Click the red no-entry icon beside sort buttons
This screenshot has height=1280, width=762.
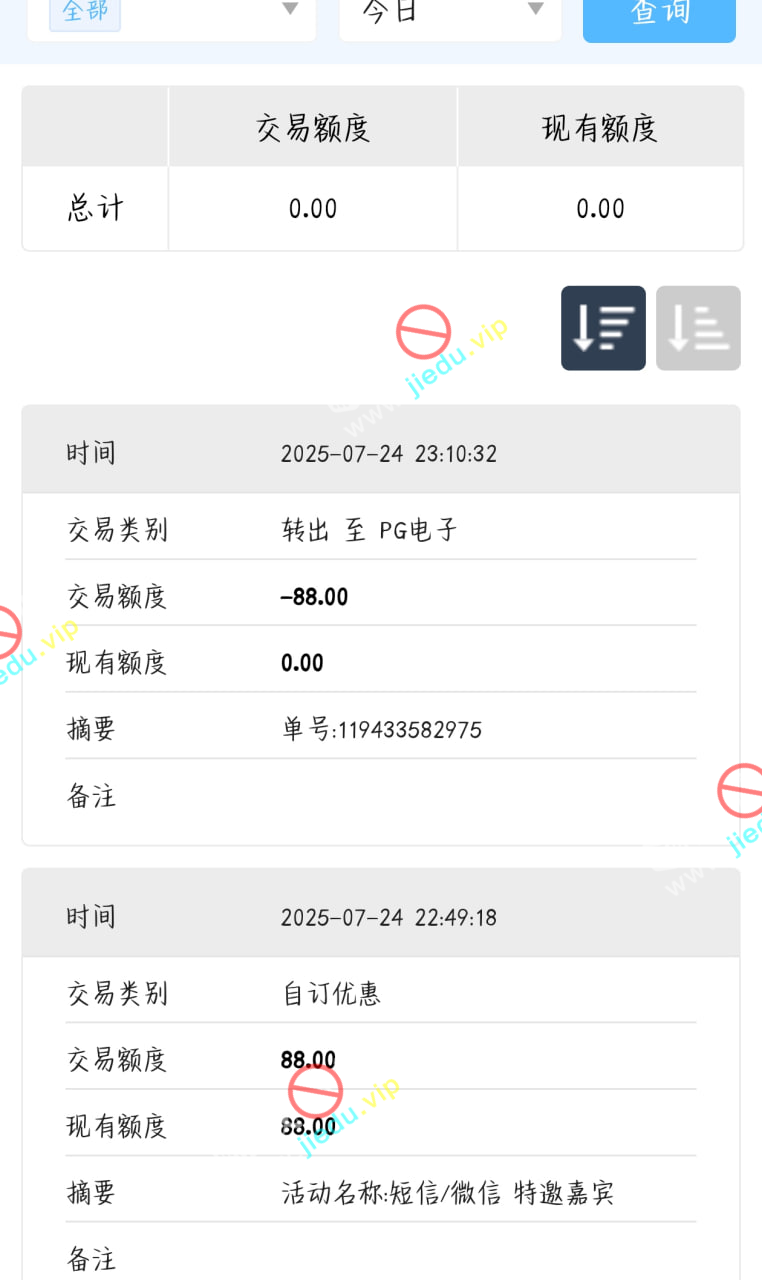click(x=423, y=332)
